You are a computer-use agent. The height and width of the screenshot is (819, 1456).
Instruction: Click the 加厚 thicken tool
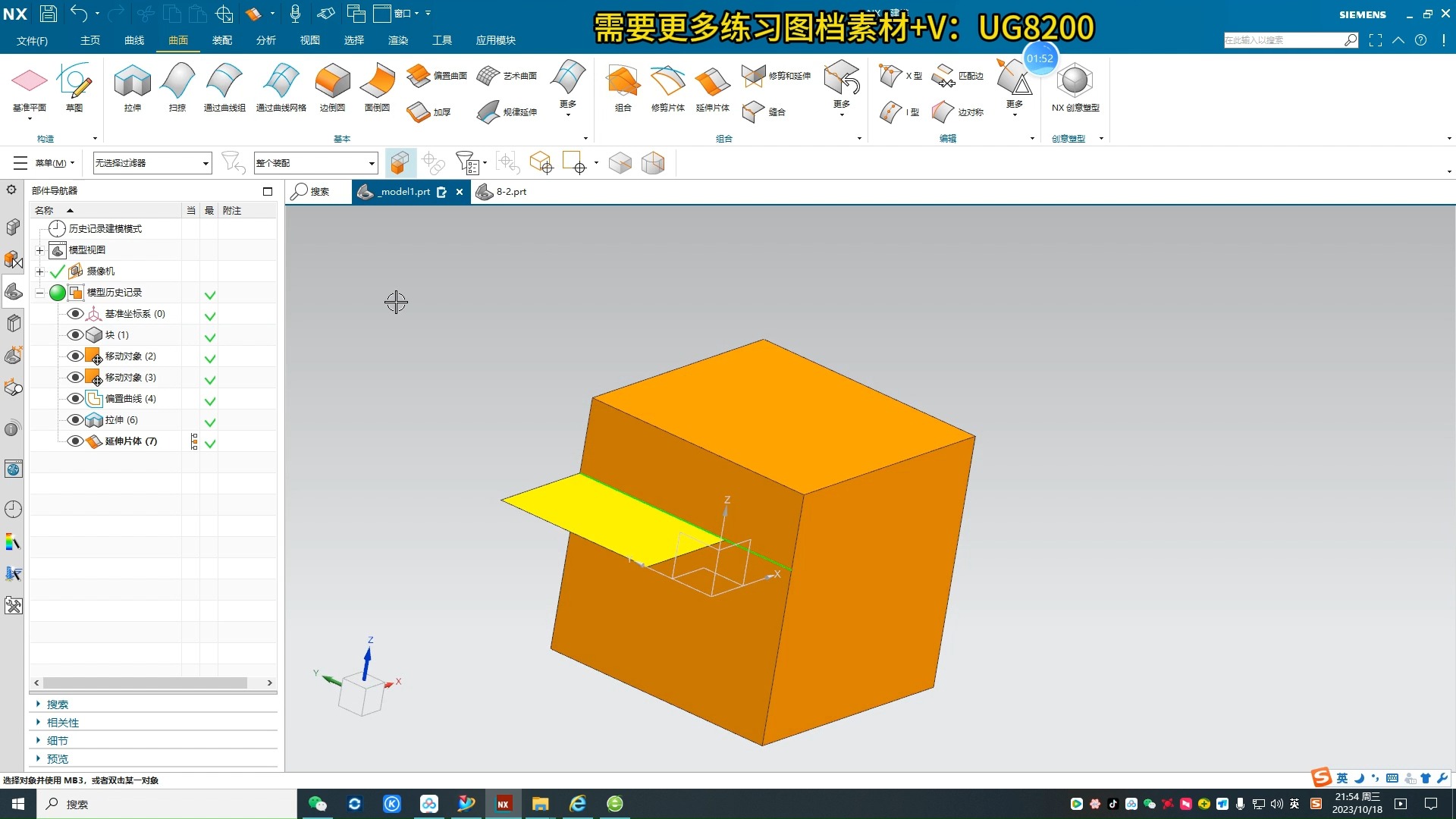tap(429, 112)
